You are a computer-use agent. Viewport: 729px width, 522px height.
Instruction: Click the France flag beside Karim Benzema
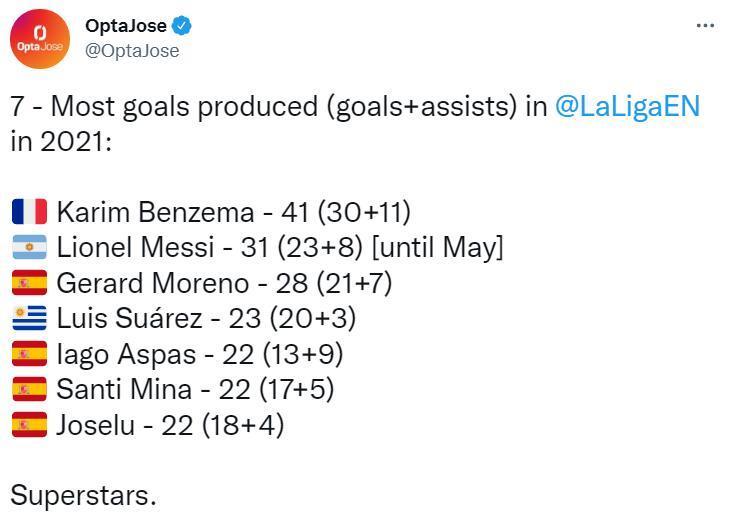tap(29, 211)
